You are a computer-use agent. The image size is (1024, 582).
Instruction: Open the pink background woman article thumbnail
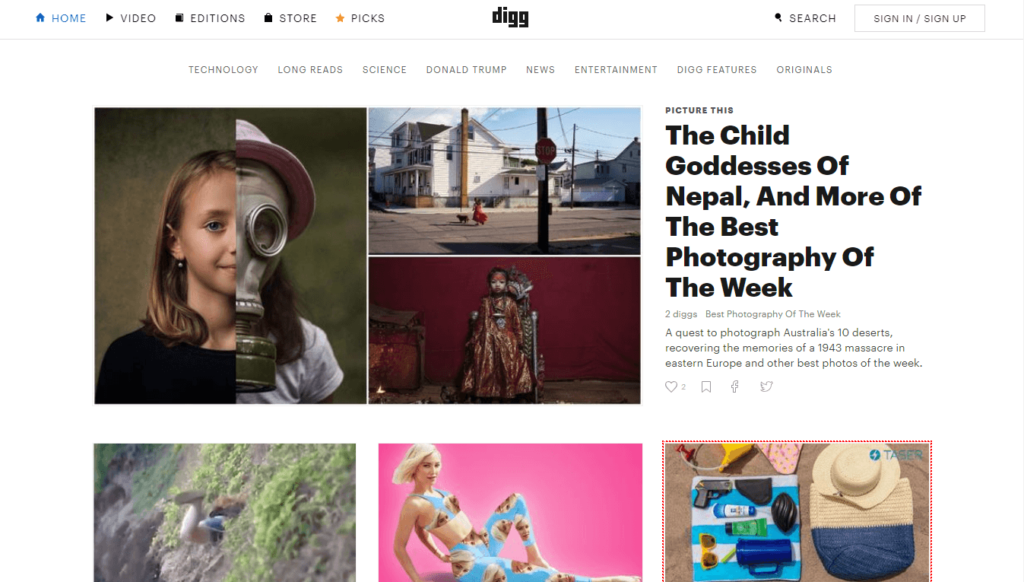510,513
